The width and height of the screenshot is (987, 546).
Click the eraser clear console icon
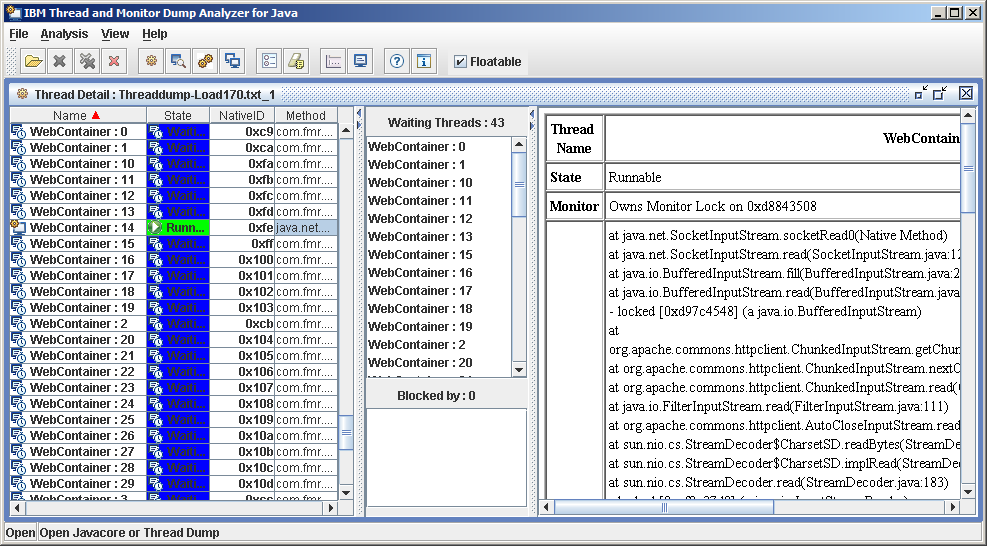(x=296, y=61)
